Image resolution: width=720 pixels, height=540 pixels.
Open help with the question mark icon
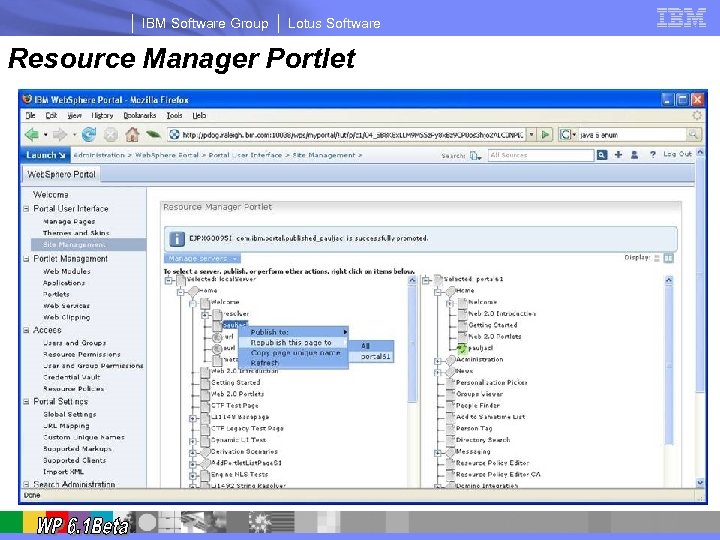[x=652, y=155]
